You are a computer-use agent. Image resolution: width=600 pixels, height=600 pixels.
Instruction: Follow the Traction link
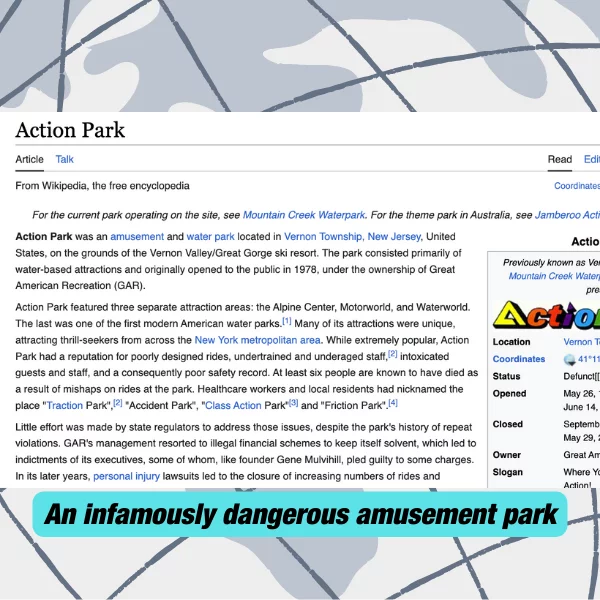(x=64, y=406)
